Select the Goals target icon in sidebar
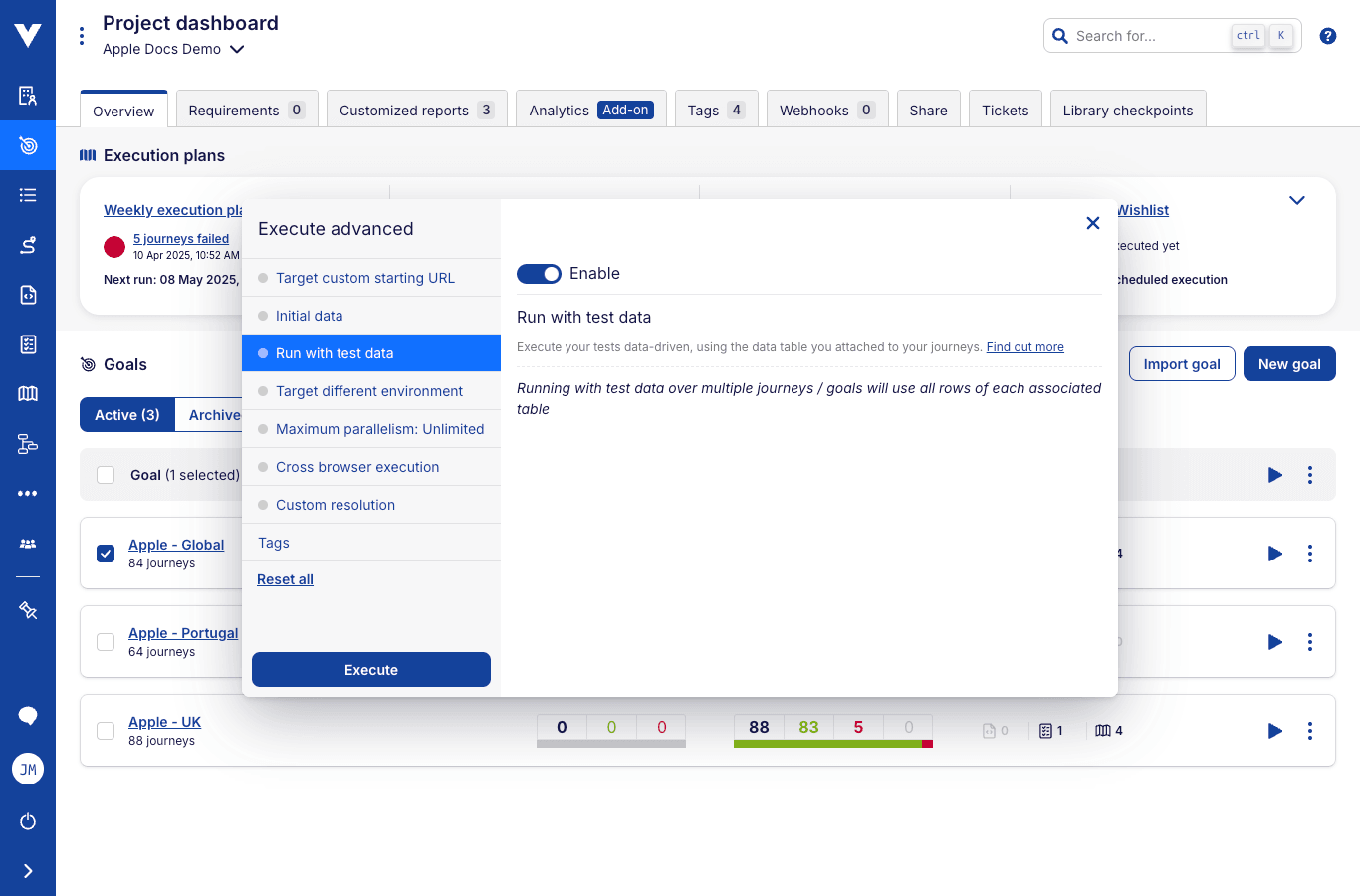The image size is (1360, 896). point(28,145)
